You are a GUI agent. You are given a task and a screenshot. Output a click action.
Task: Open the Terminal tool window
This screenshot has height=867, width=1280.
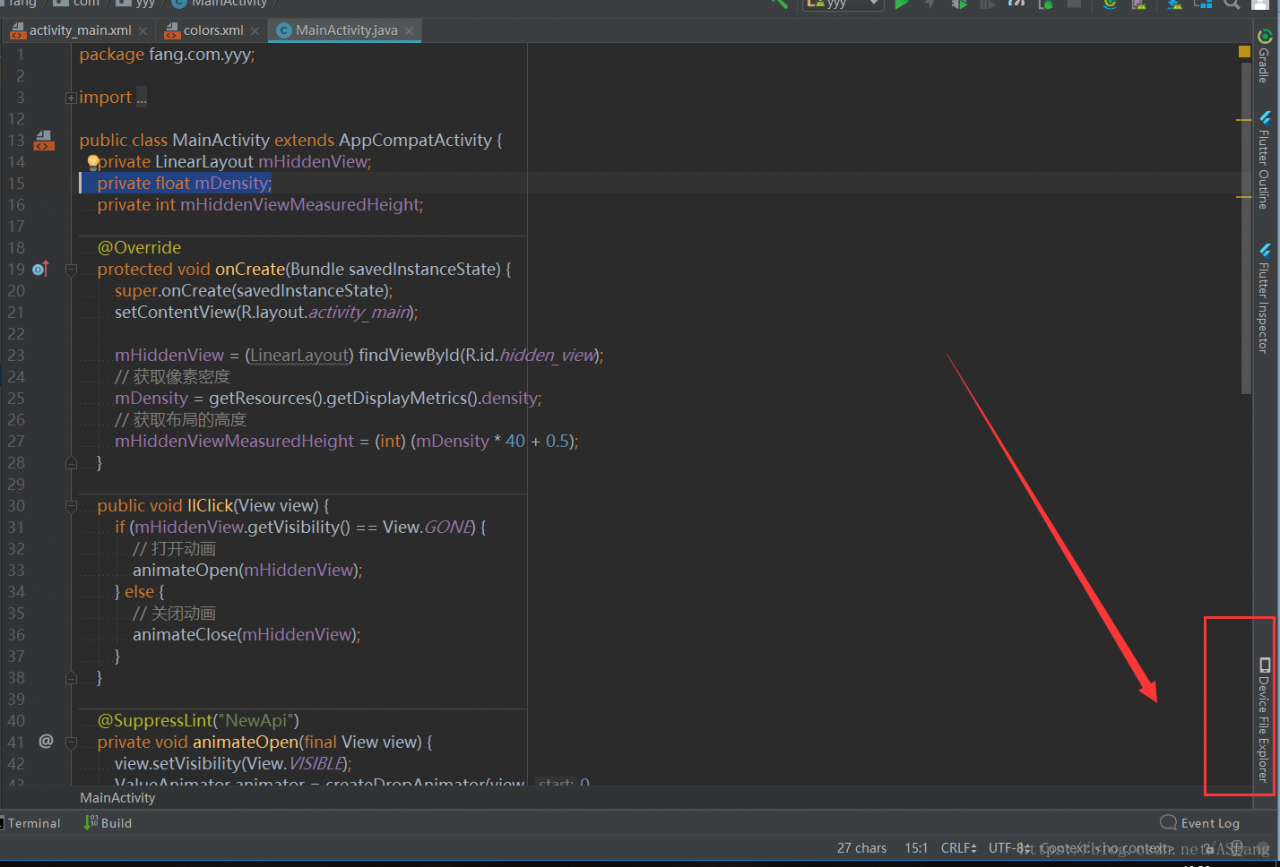[x=30, y=823]
